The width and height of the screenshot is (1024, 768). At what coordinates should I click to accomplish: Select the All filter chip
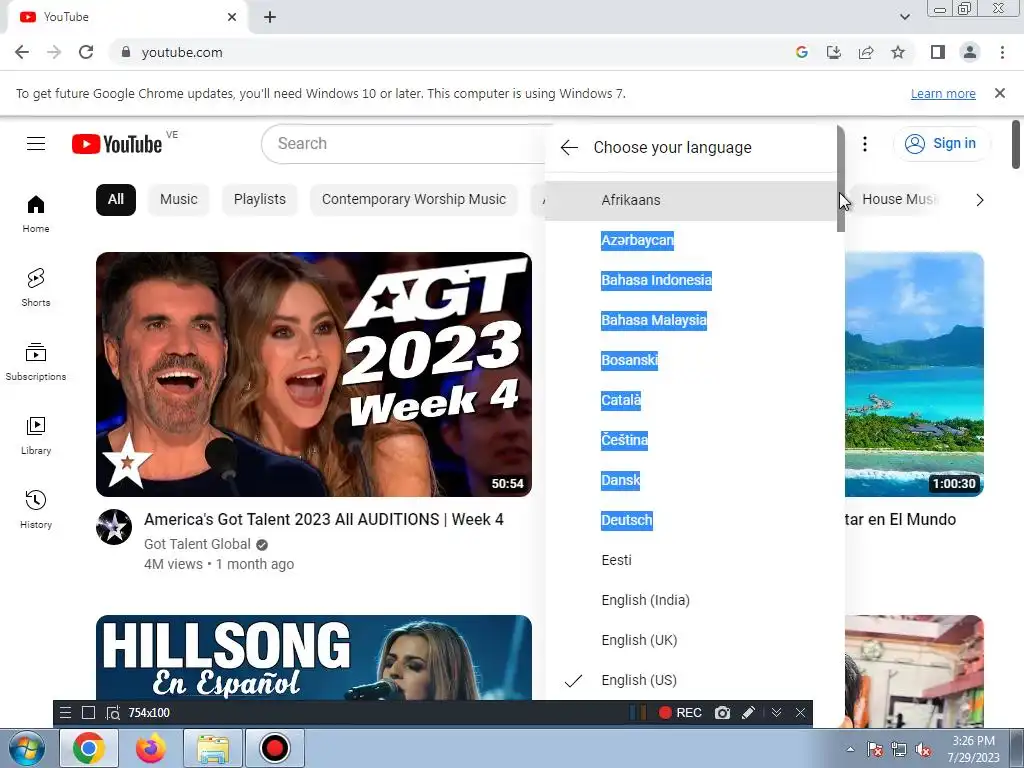coord(116,199)
